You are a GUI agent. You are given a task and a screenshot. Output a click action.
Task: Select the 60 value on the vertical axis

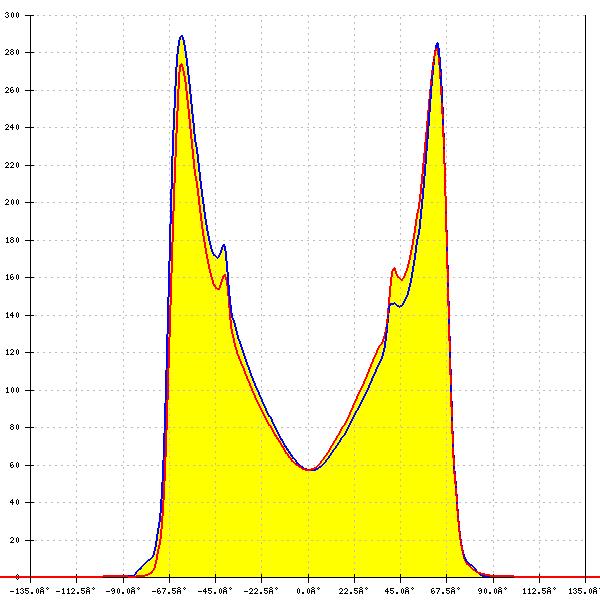coord(15,465)
